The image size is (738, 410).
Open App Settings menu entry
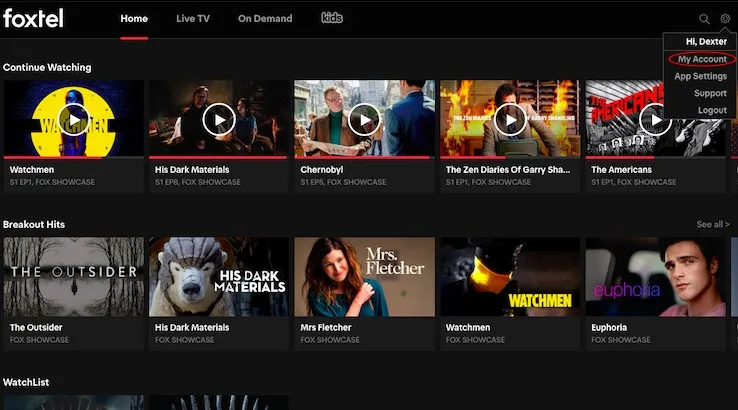point(700,76)
